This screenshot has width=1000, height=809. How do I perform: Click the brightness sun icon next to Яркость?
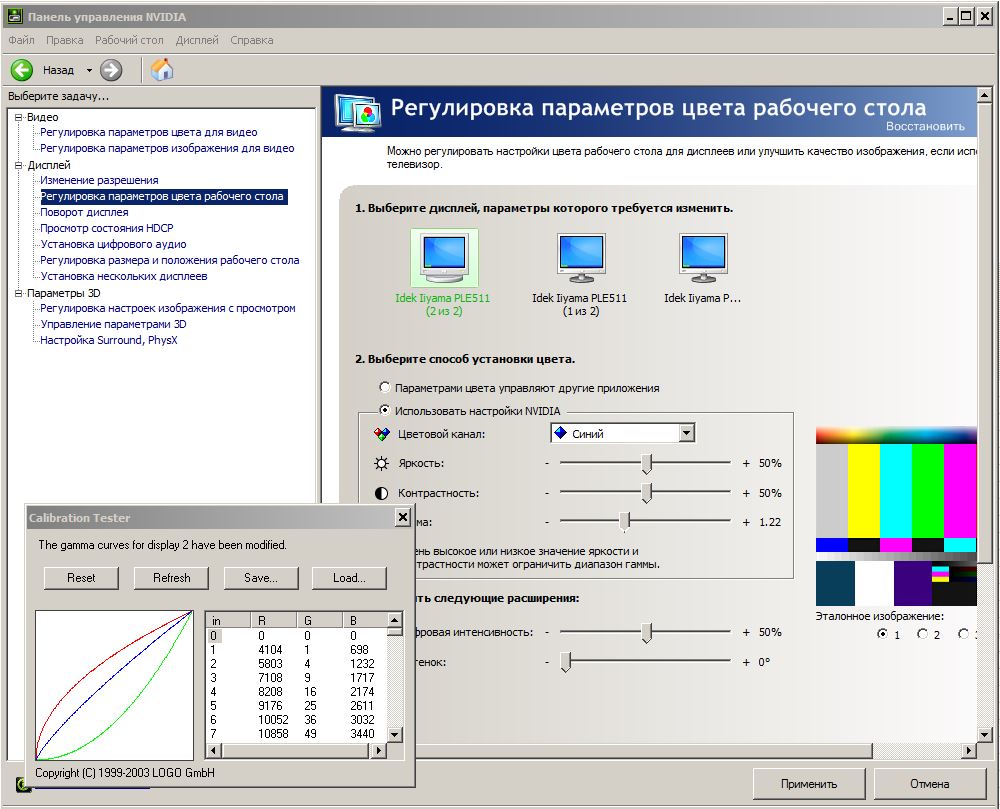pos(381,464)
